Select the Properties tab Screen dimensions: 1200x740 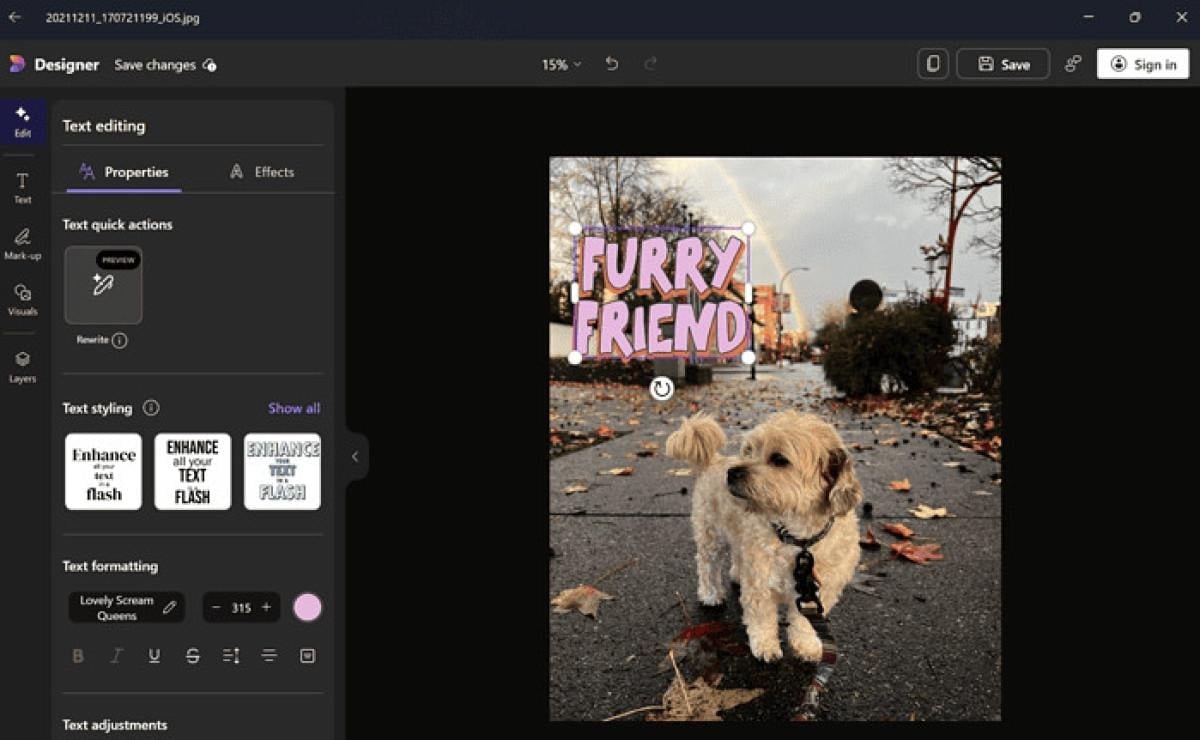click(124, 172)
